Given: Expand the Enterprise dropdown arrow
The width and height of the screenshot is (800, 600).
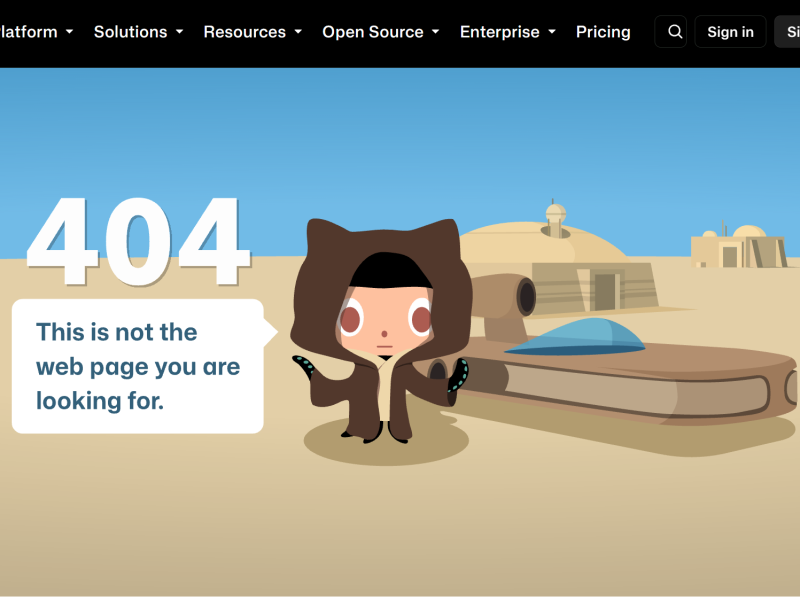Looking at the screenshot, I should [552, 32].
